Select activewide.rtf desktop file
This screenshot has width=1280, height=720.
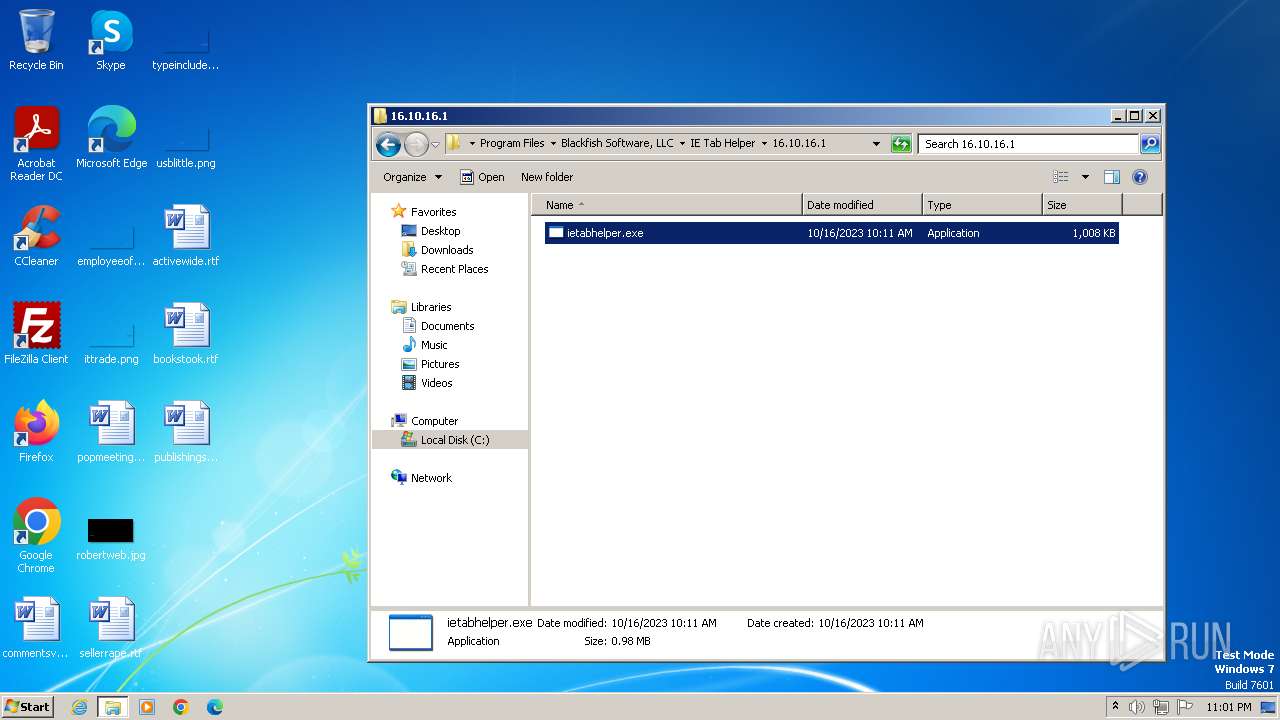pos(186,236)
